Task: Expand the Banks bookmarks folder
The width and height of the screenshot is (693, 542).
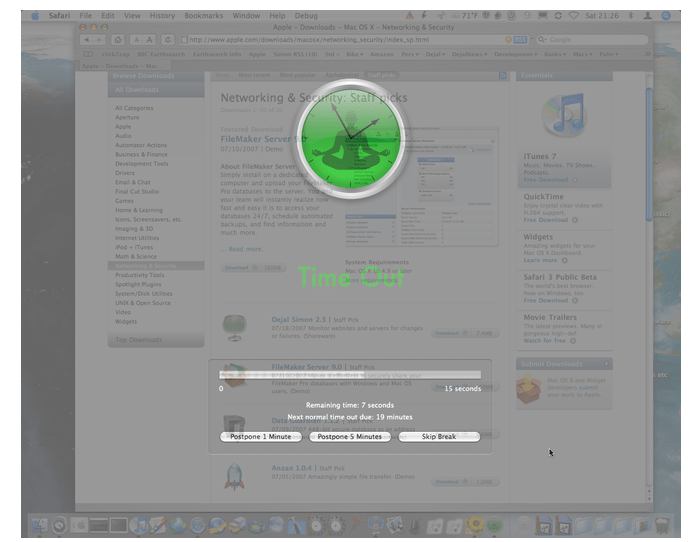Action: tap(556, 54)
